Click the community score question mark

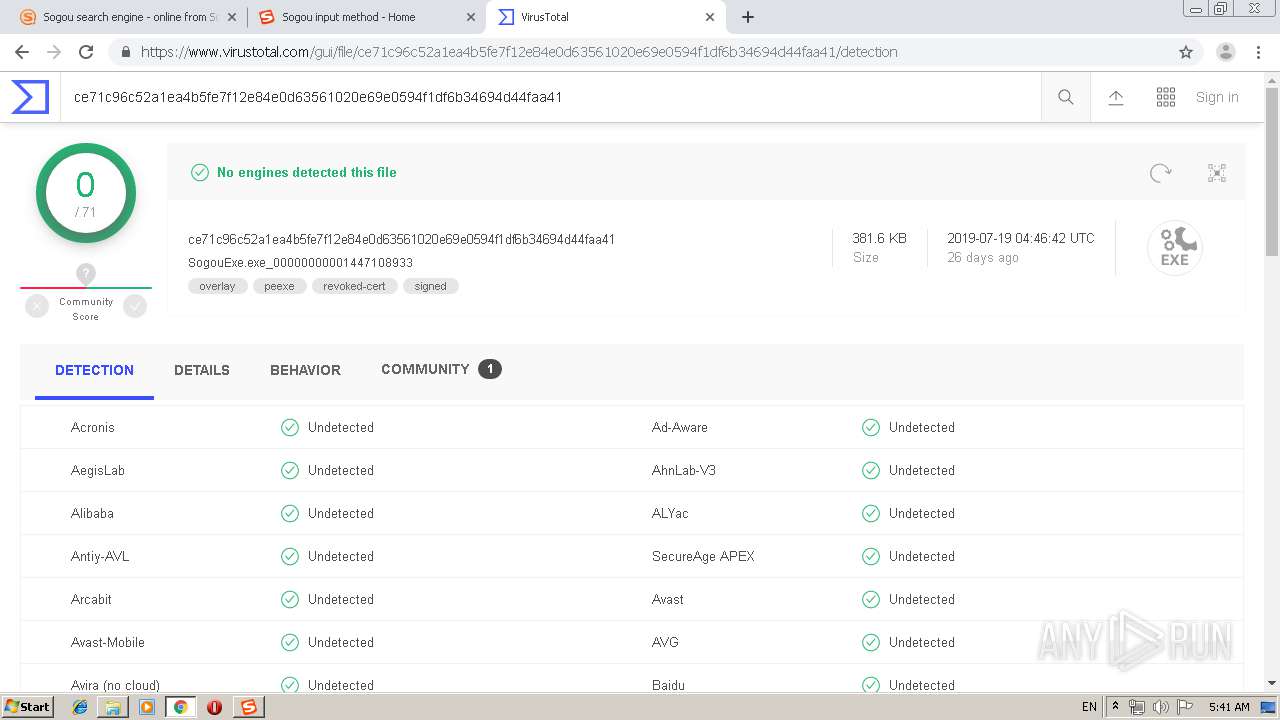point(86,273)
